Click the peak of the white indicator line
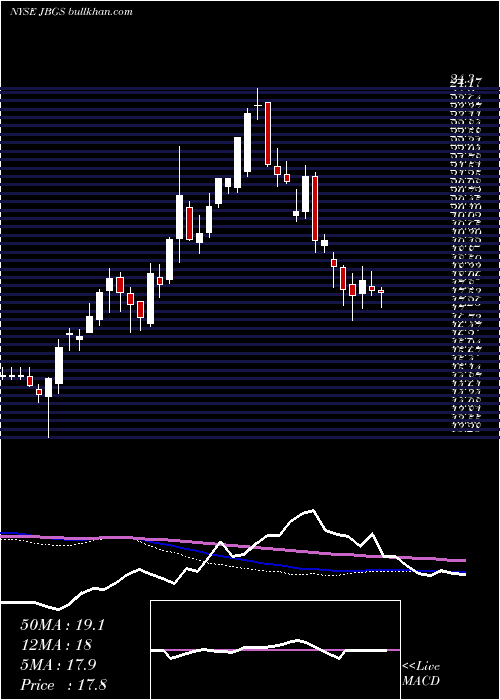 click(x=313, y=510)
